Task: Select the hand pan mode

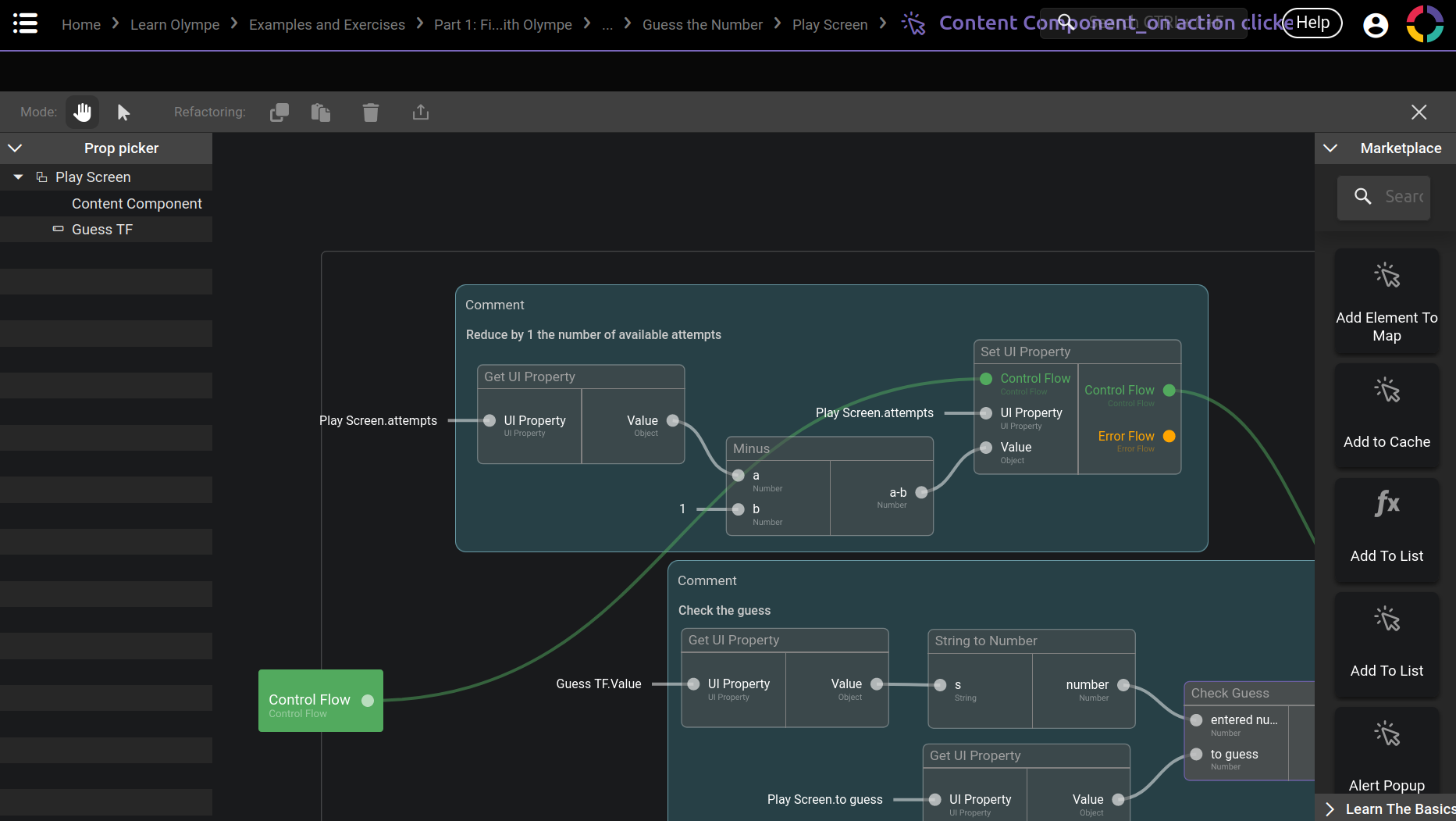Action: pyautogui.click(x=82, y=112)
